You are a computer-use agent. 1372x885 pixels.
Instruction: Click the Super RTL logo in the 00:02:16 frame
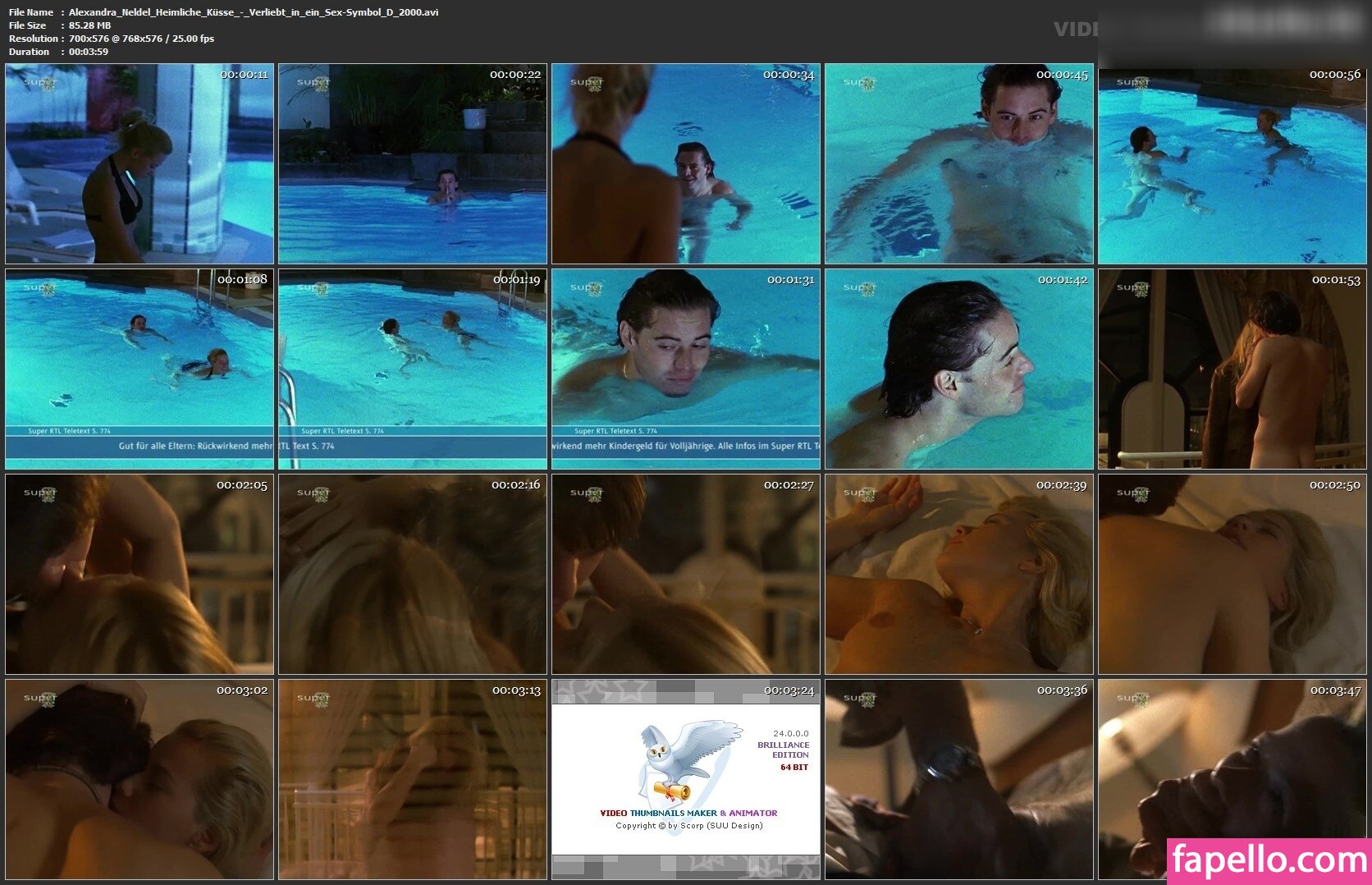[313, 493]
